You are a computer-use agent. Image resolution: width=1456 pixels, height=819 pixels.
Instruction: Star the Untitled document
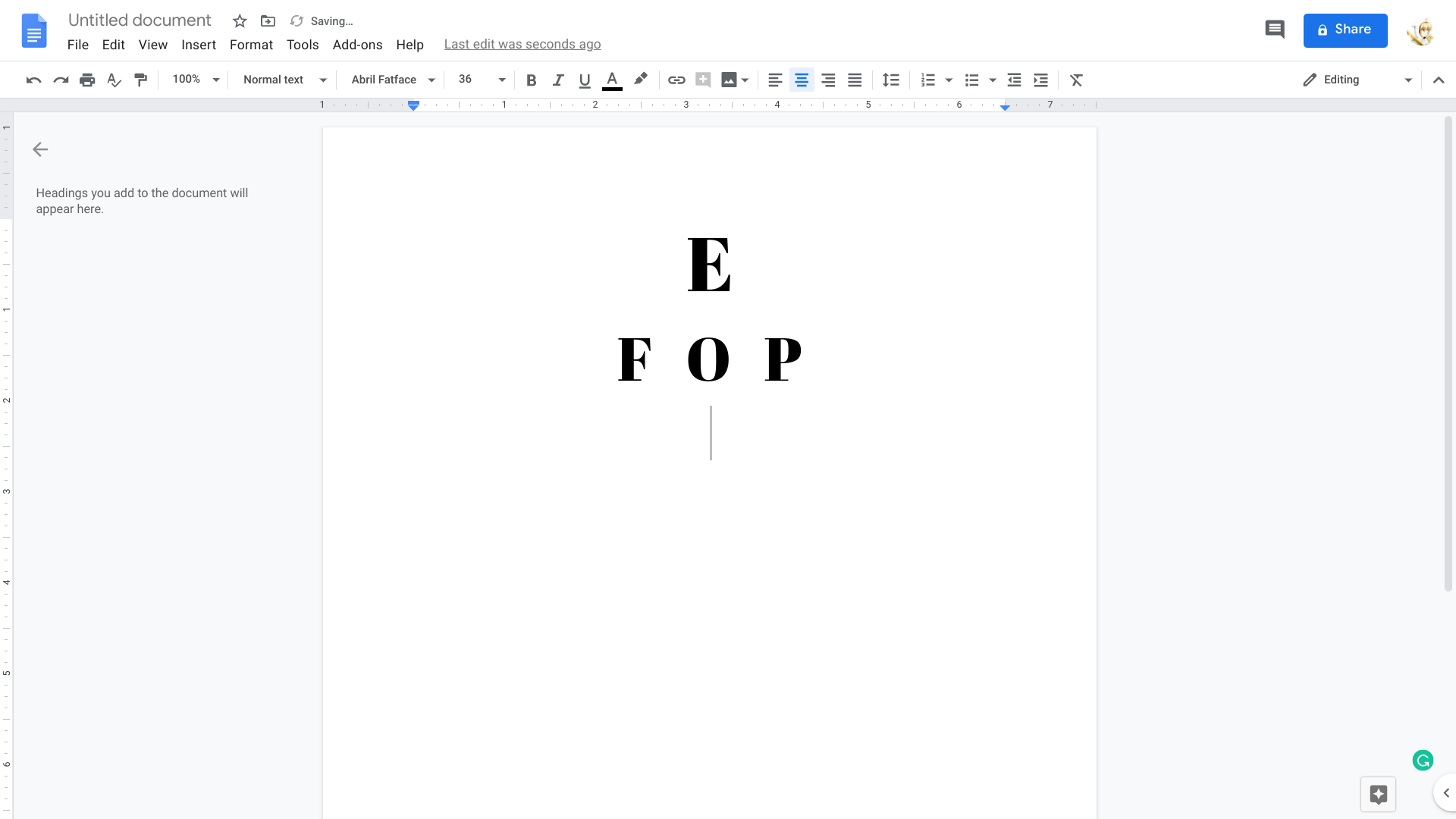click(x=240, y=21)
